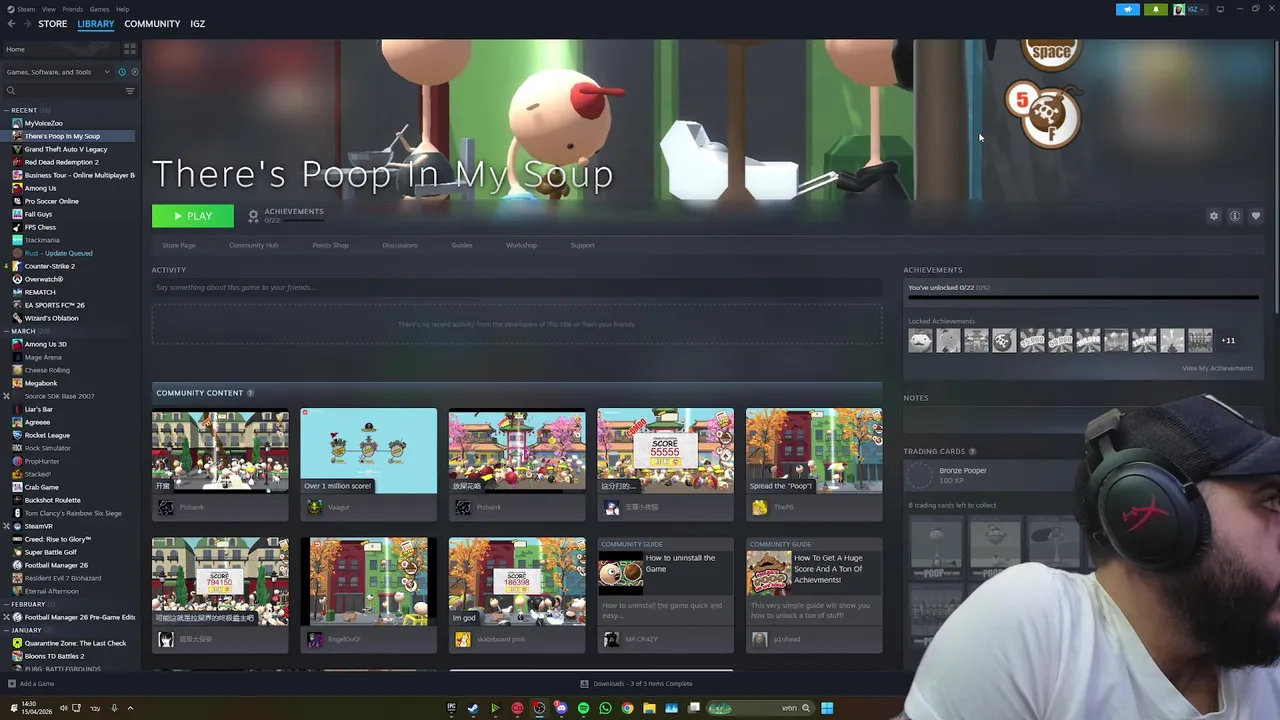Click the first locked achievement icon
1280x720 pixels.
point(920,341)
